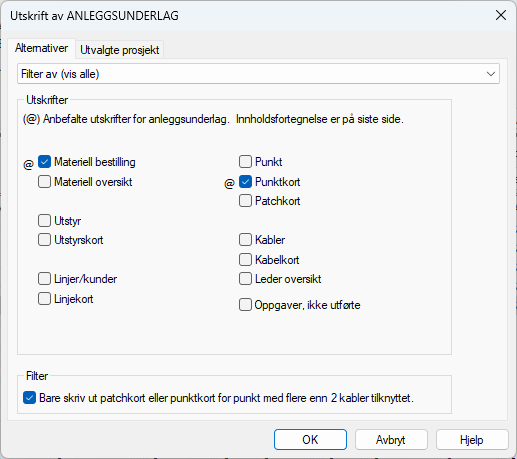Tick the Utstyr checkbox
The height and width of the screenshot is (459, 517).
pyautogui.click(x=44, y=220)
